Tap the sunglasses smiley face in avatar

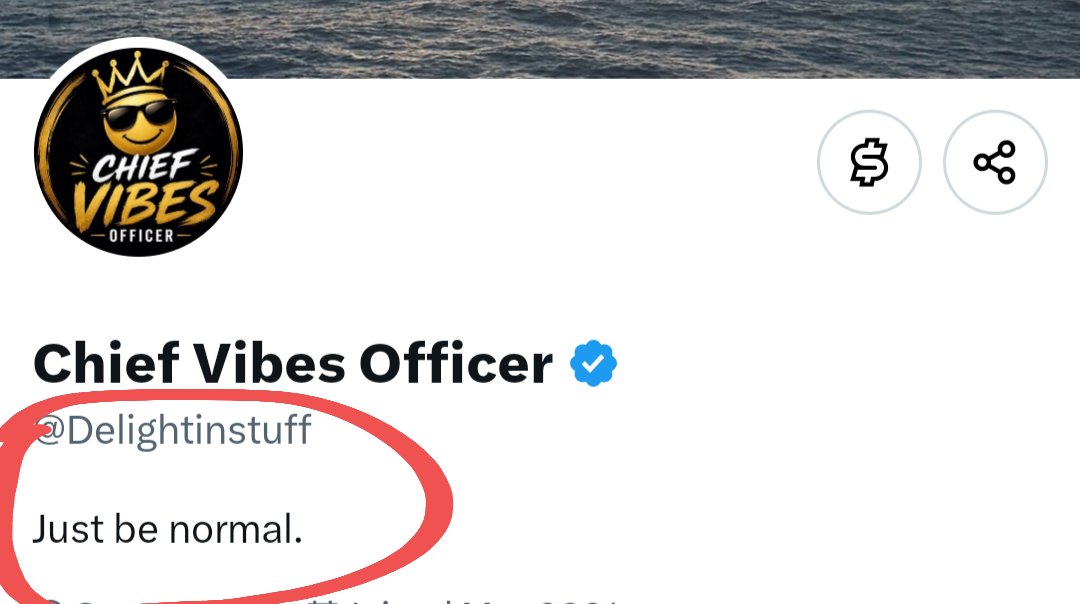click(140, 125)
